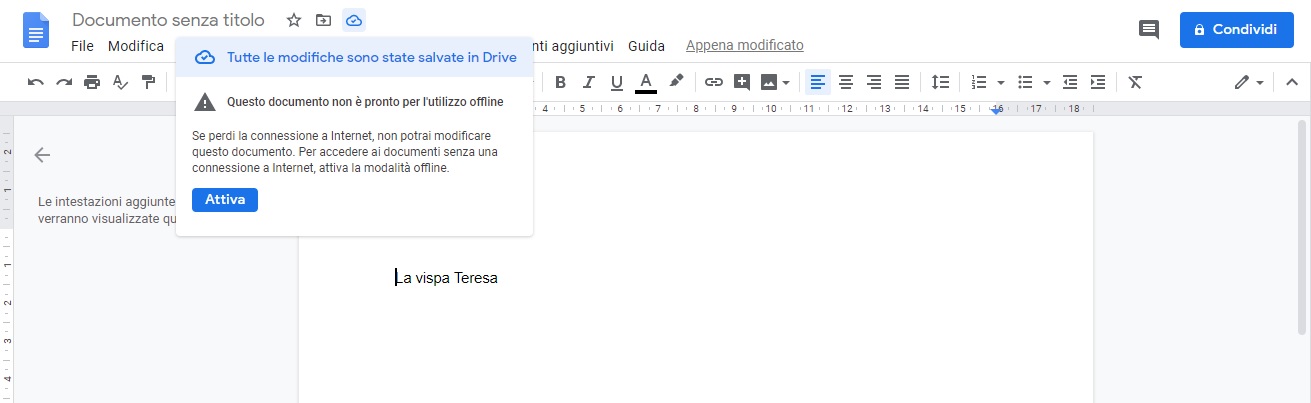Place cursor in 'La vispa Teresa' text
Screen dimensions: 1311x403
pyautogui.click(x=446, y=278)
